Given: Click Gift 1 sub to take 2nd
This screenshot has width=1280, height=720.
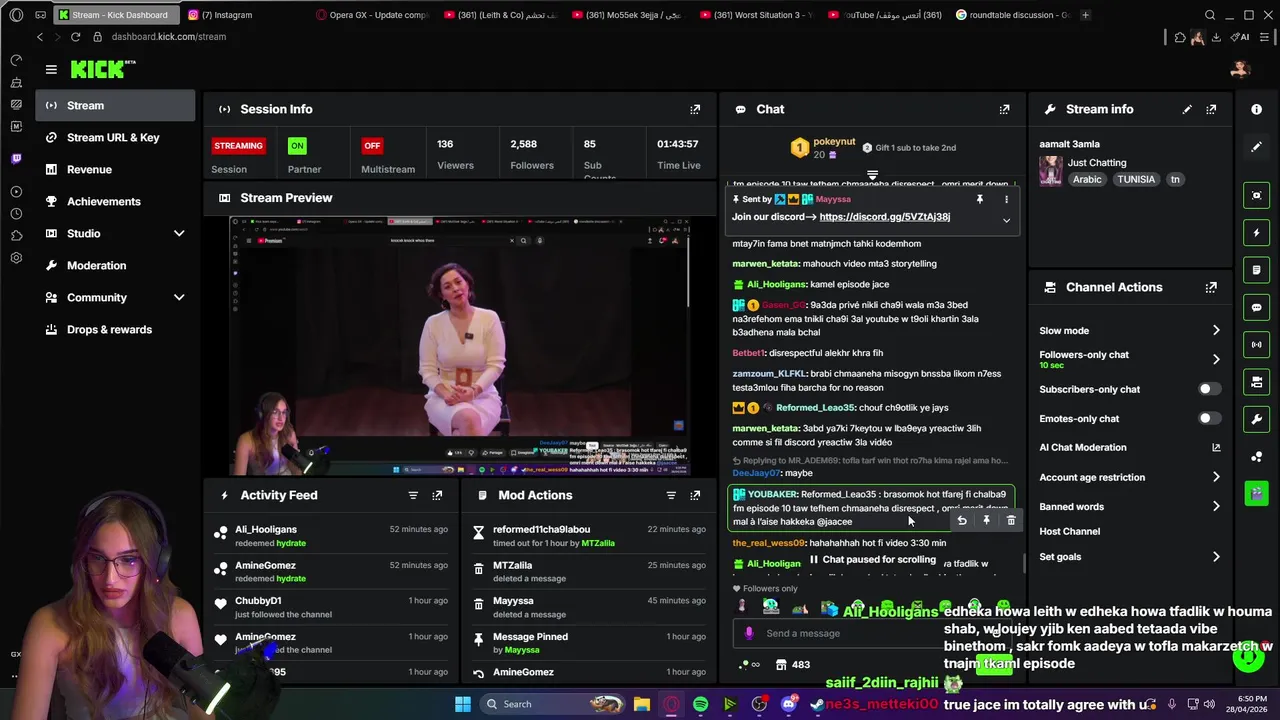Looking at the screenshot, I should click(909, 148).
